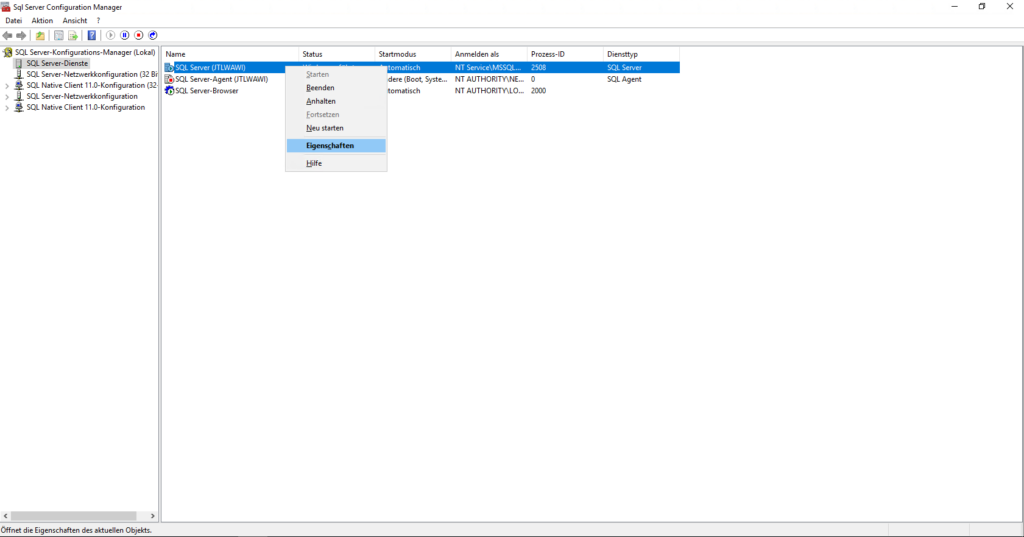
Task: Click the SQL Server (JTLWAWI) service icon
Action: [x=169, y=67]
